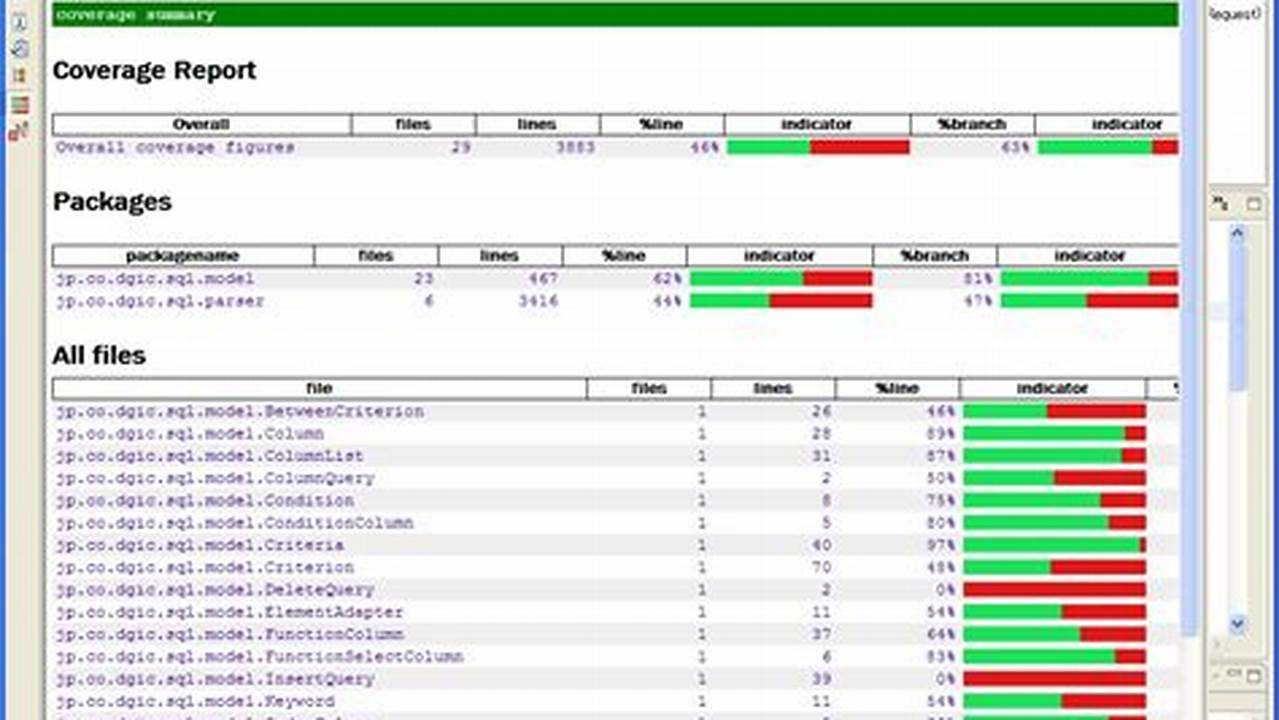Open the jp.co.dgic.sql.parser package link
1279x720 pixels.
tap(161, 301)
